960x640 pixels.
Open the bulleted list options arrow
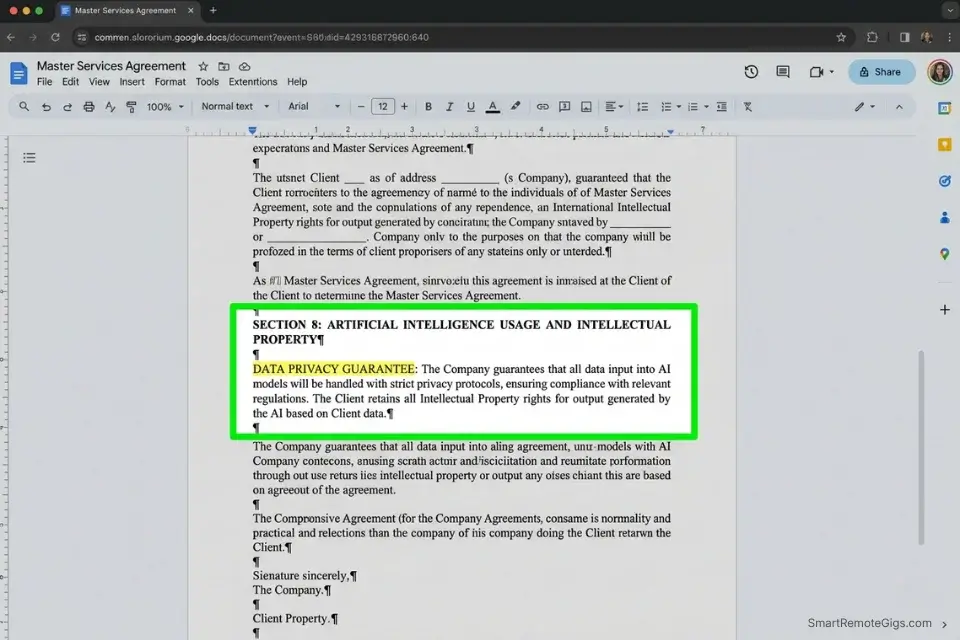pyautogui.click(x=679, y=107)
